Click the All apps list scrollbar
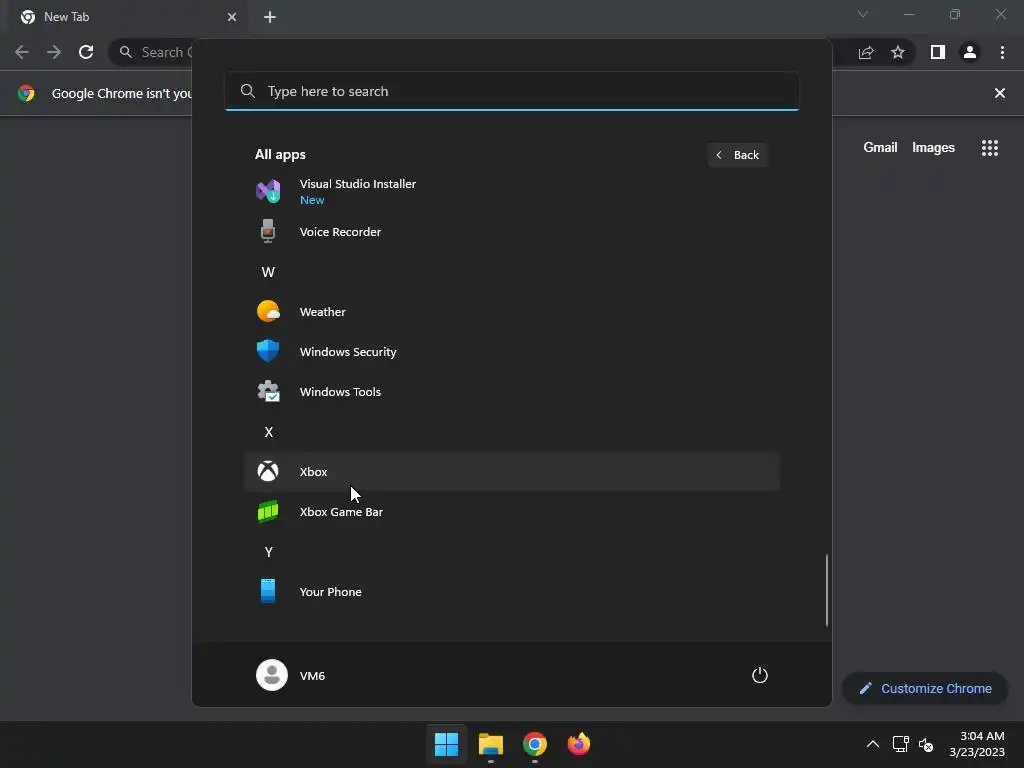 coord(827,590)
